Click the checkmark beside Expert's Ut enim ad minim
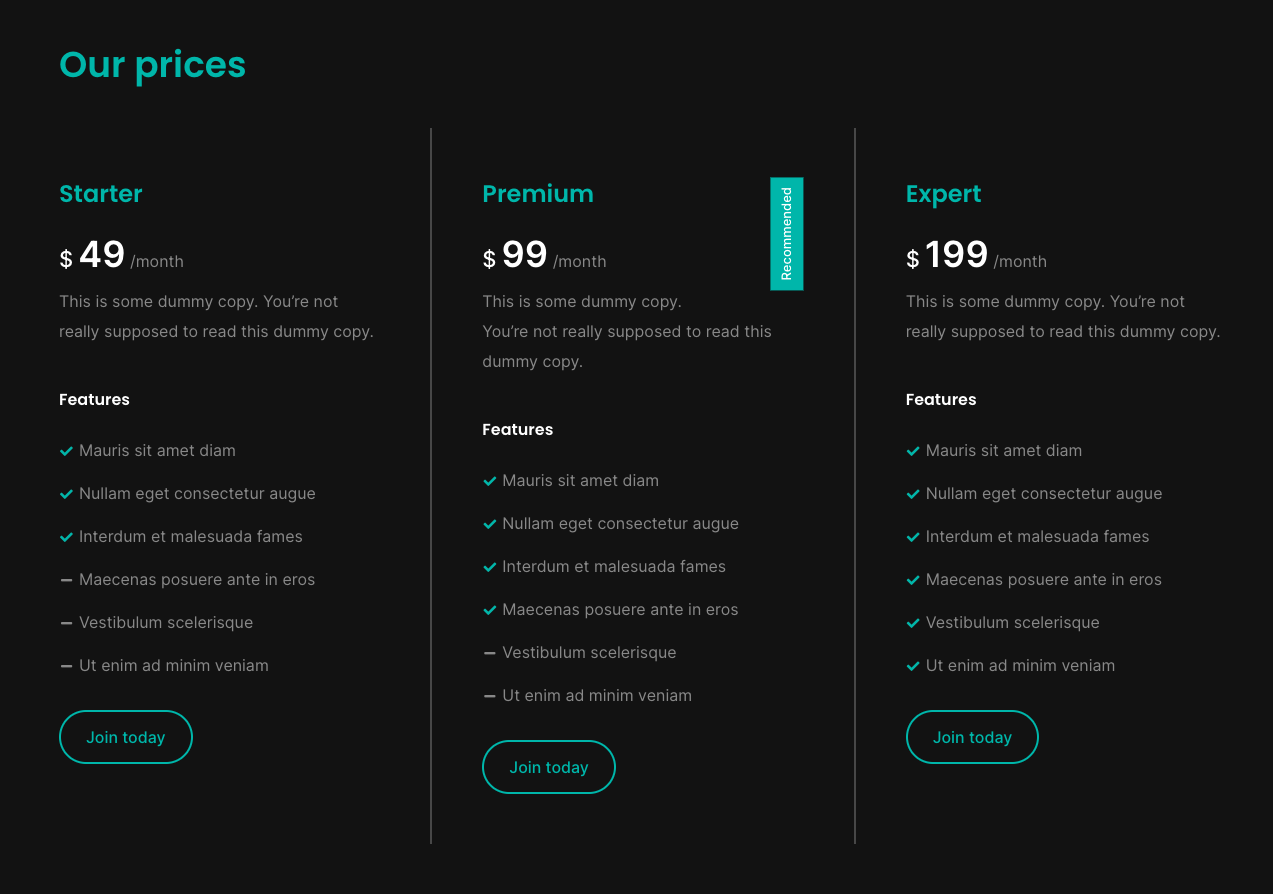Viewport: 1273px width, 894px height. point(913,666)
